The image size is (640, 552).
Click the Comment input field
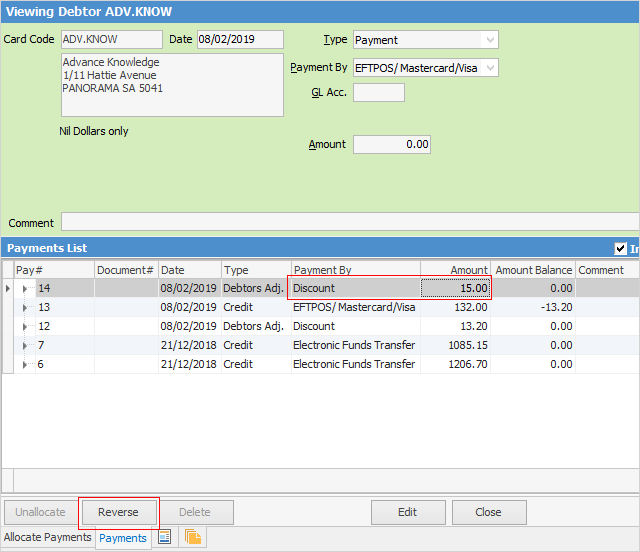350,222
